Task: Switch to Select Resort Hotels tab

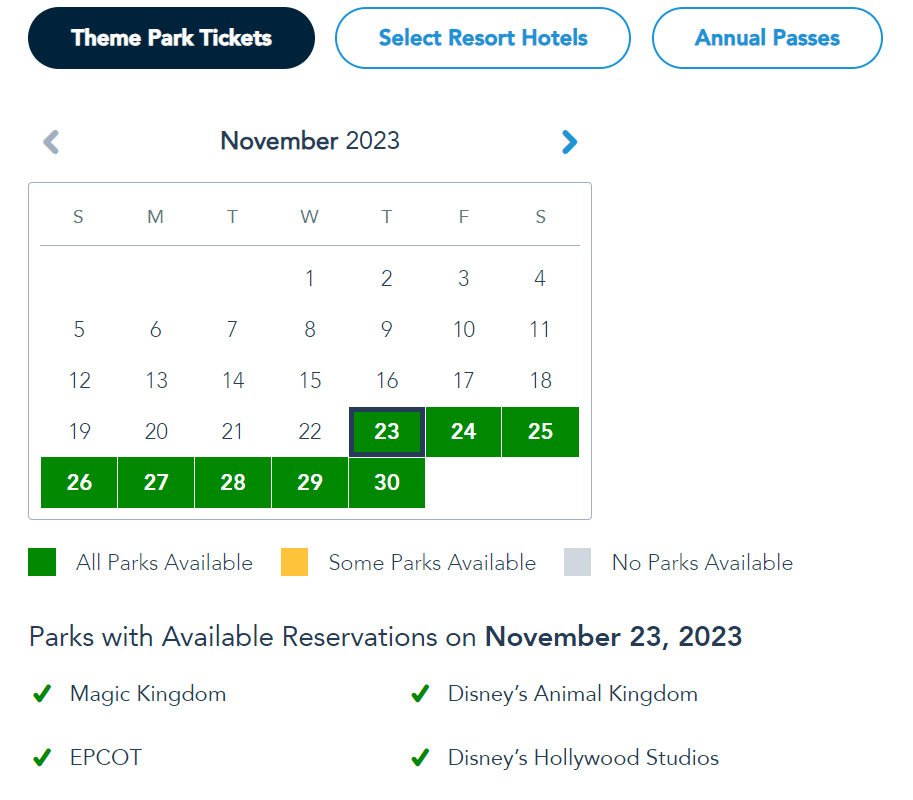Action: tap(483, 39)
